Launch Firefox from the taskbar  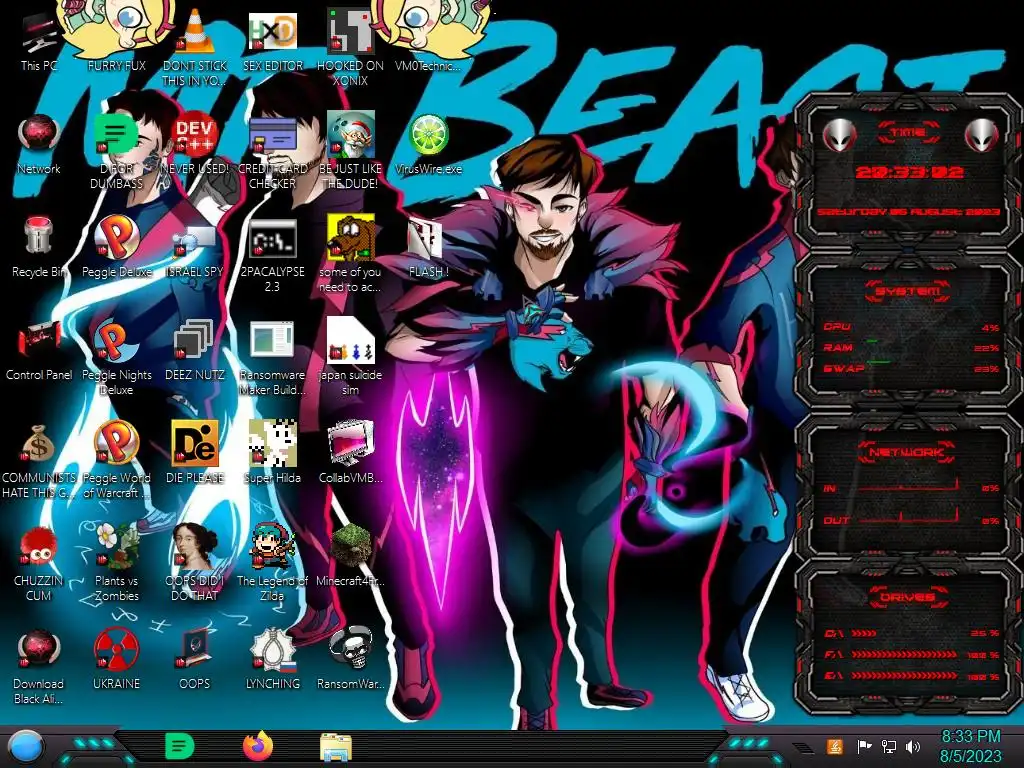[258, 746]
